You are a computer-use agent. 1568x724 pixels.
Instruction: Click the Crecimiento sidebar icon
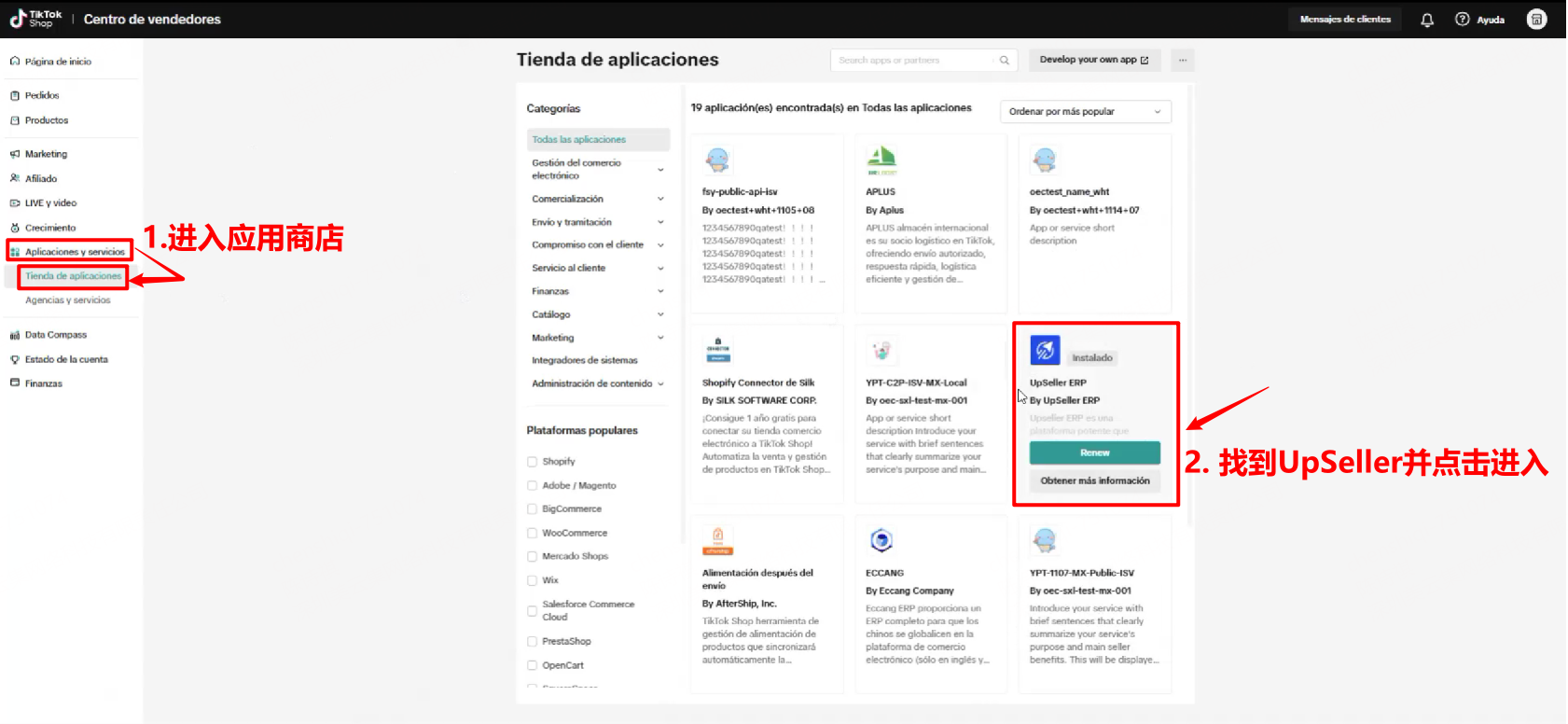(15, 228)
